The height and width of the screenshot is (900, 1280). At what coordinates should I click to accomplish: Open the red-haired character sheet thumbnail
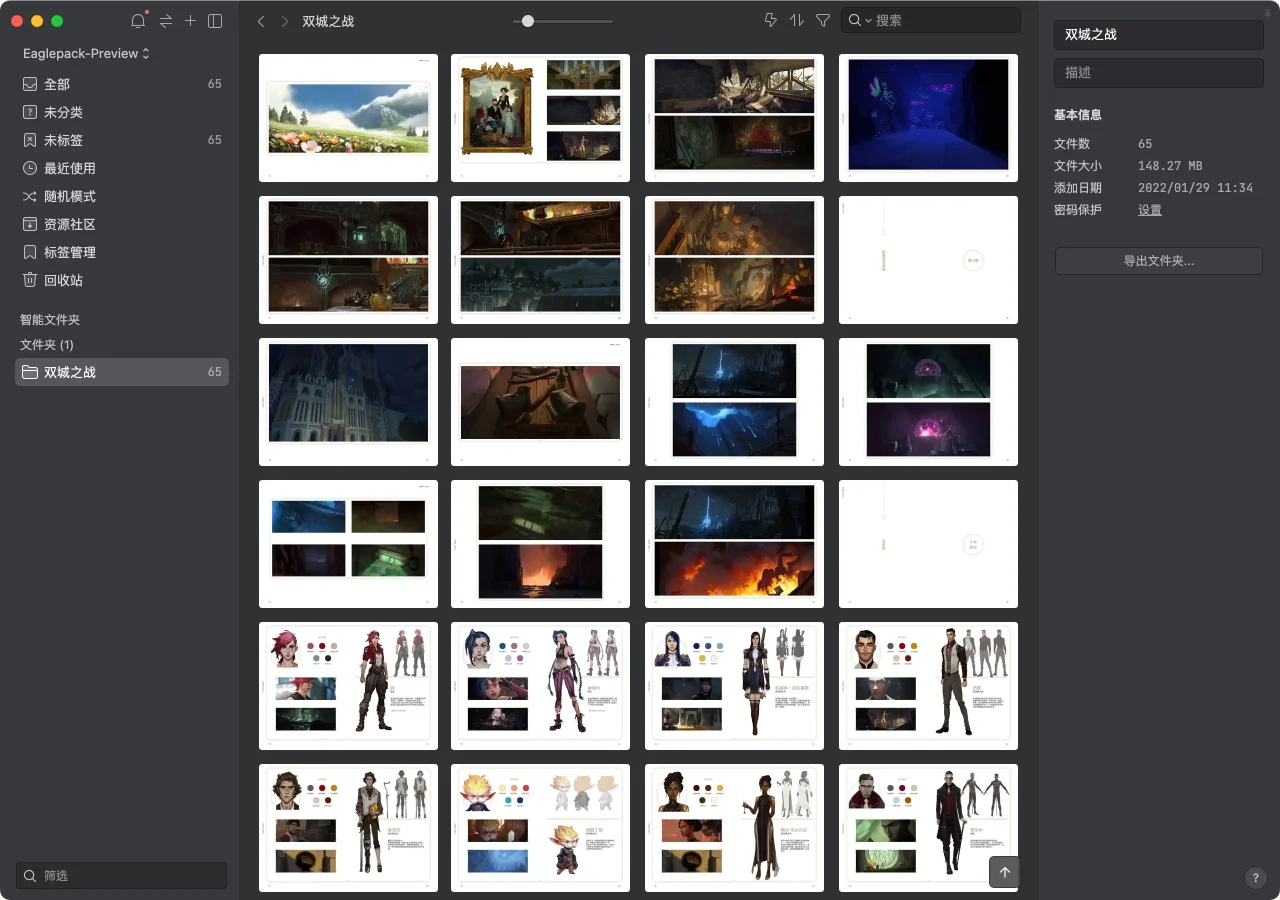(x=348, y=686)
